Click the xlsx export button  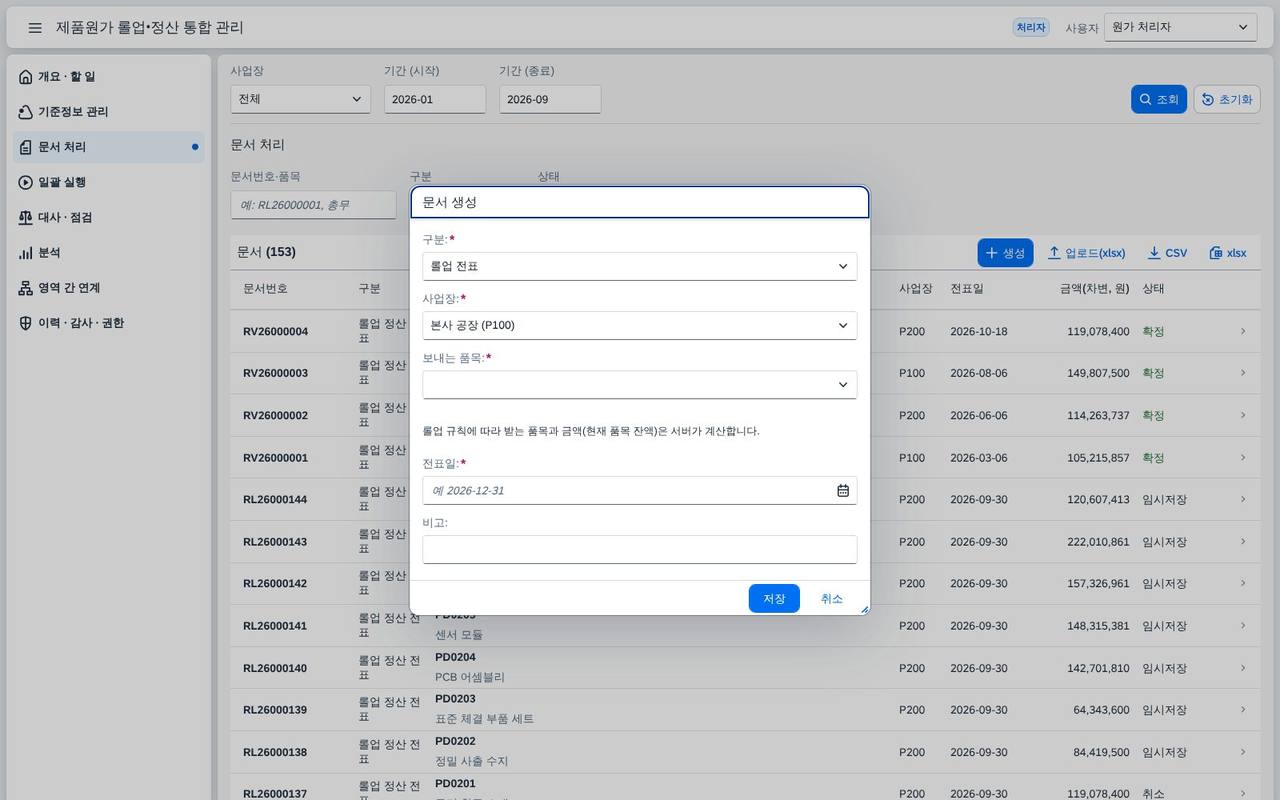pyautogui.click(x=1228, y=253)
